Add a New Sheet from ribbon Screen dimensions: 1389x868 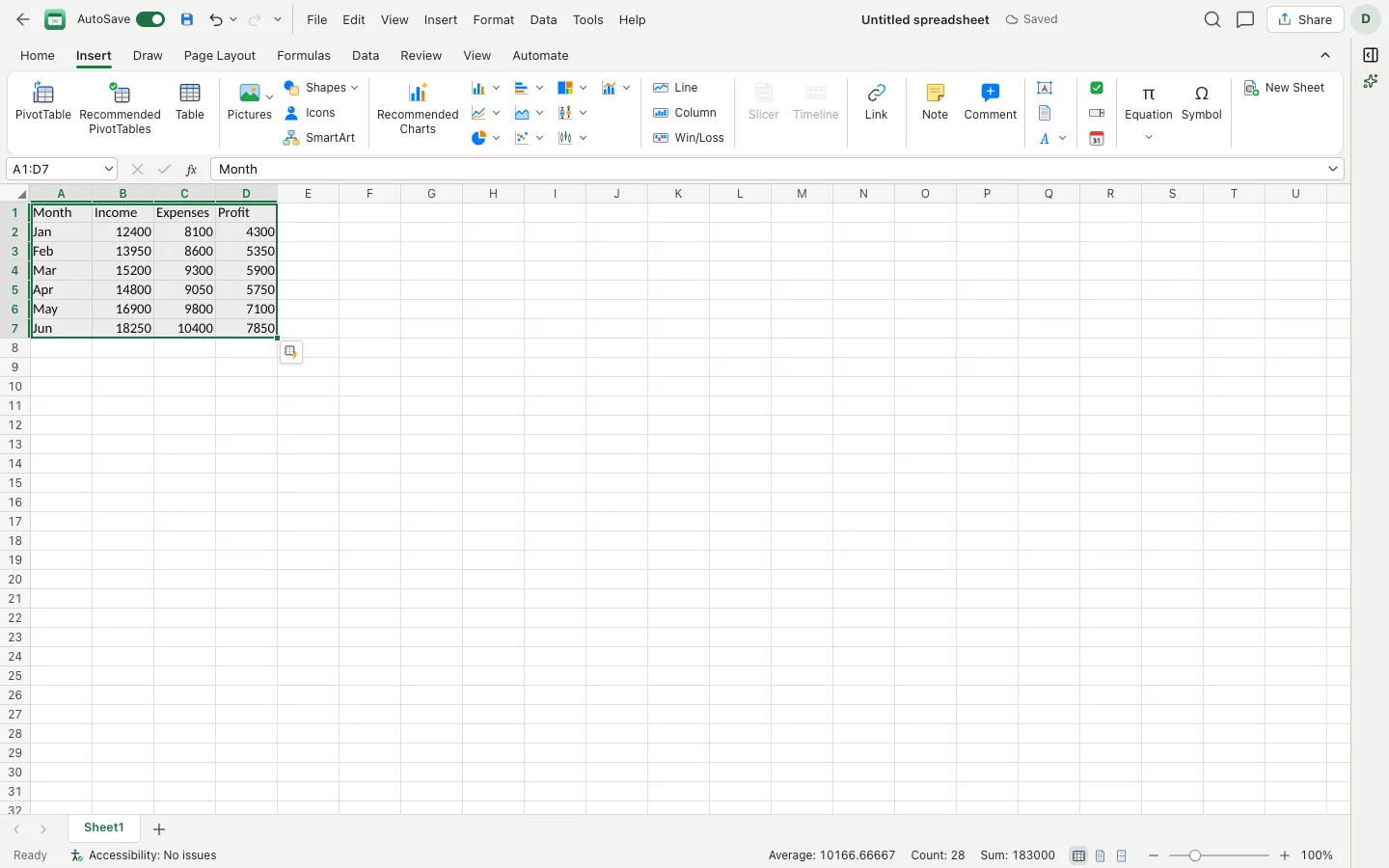(x=1284, y=88)
